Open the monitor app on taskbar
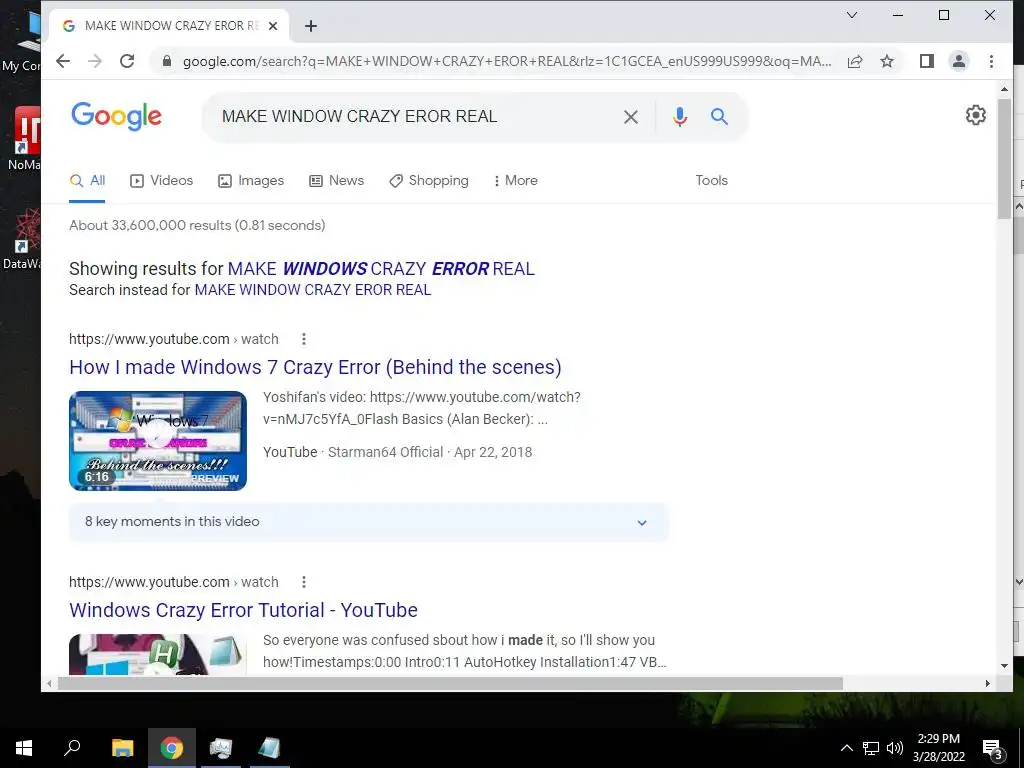Viewport: 1024px width, 768px height. click(221, 748)
